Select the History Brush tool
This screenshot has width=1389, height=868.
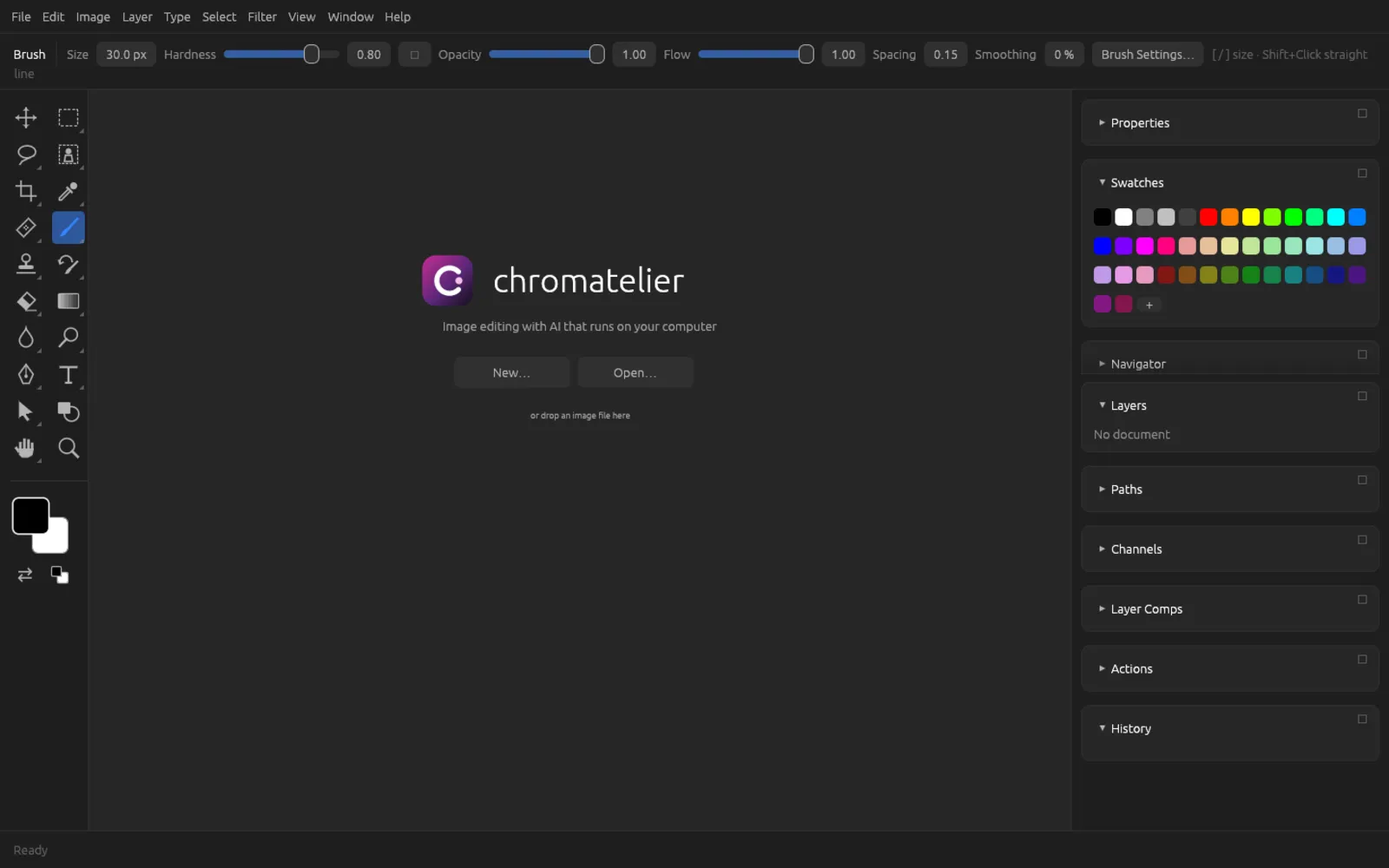point(68,264)
